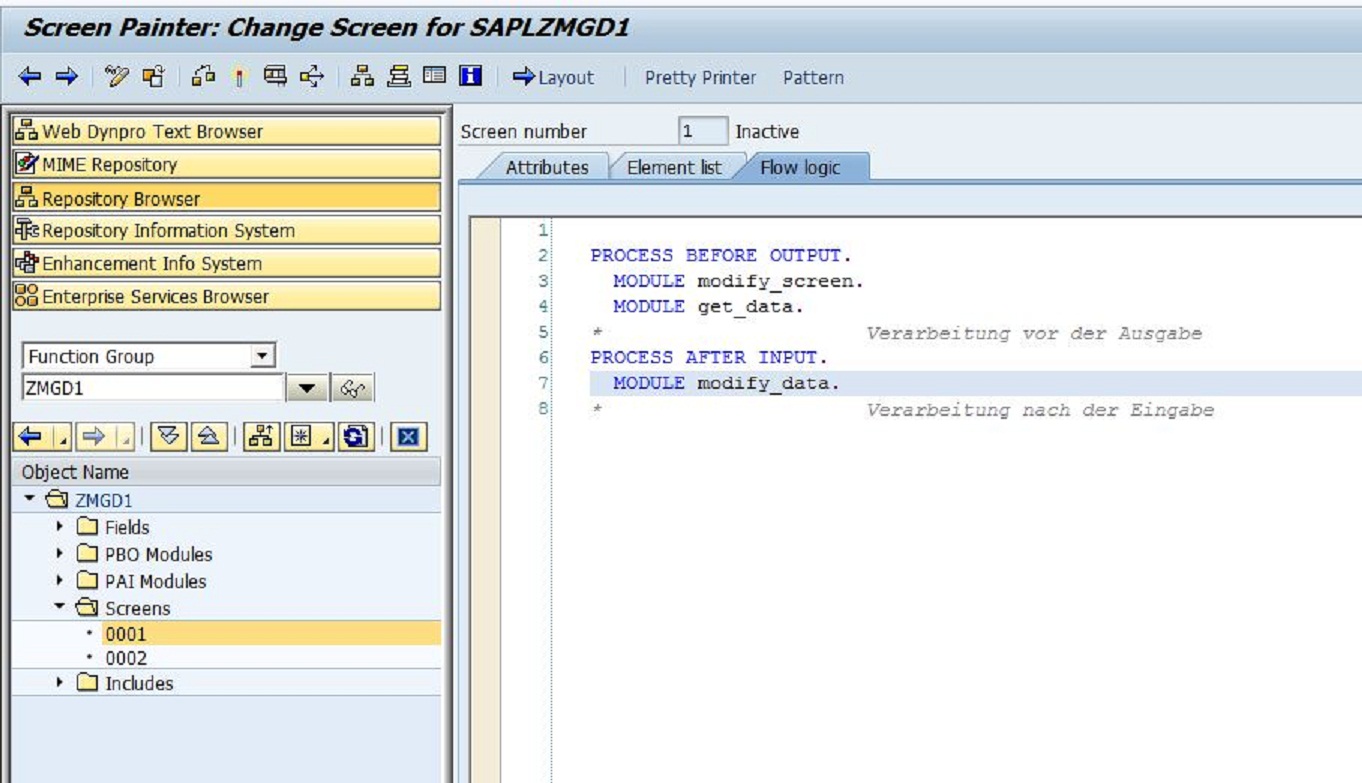Click the Navigation Window stack icon
This screenshot has height=783, width=1362.
399,76
